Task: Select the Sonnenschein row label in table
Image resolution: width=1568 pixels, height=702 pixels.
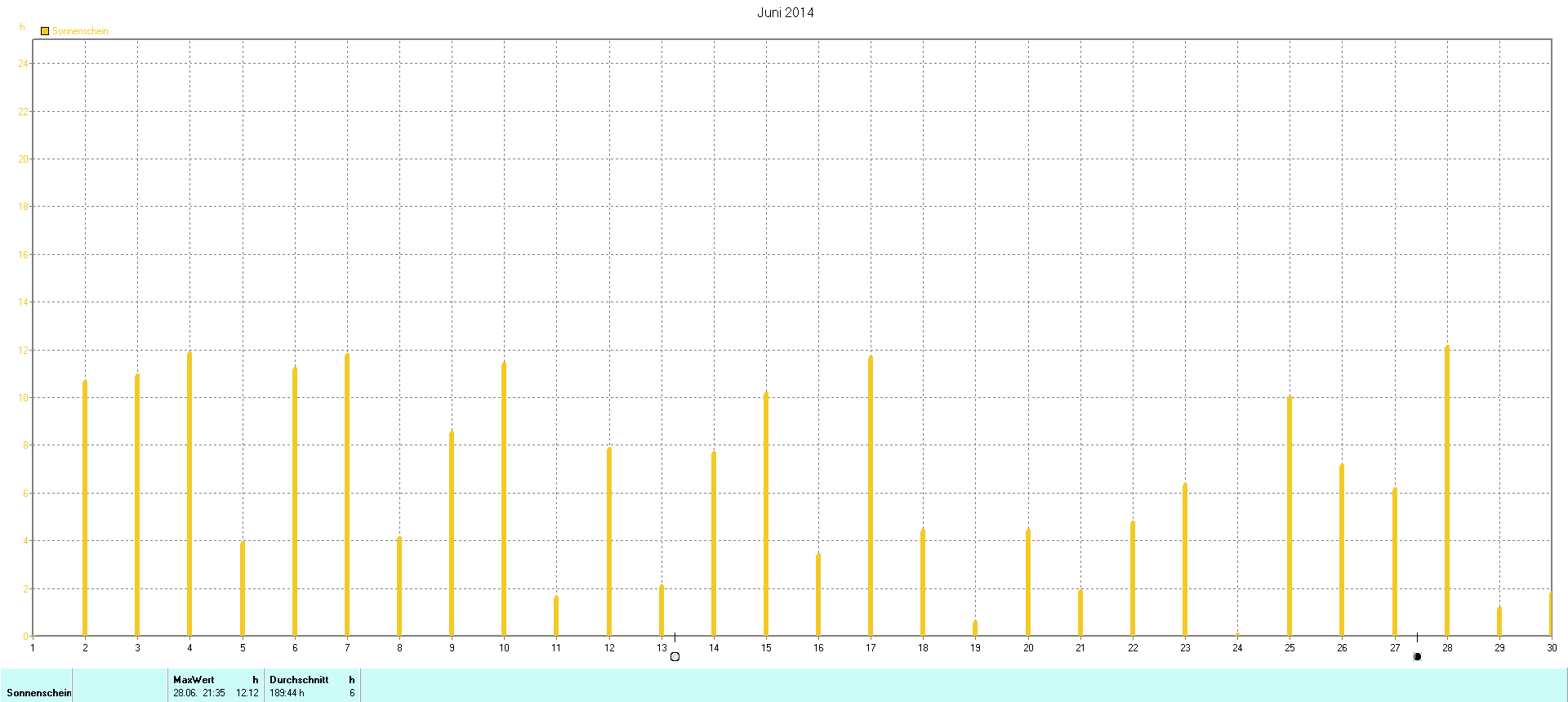Action: point(38,693)
